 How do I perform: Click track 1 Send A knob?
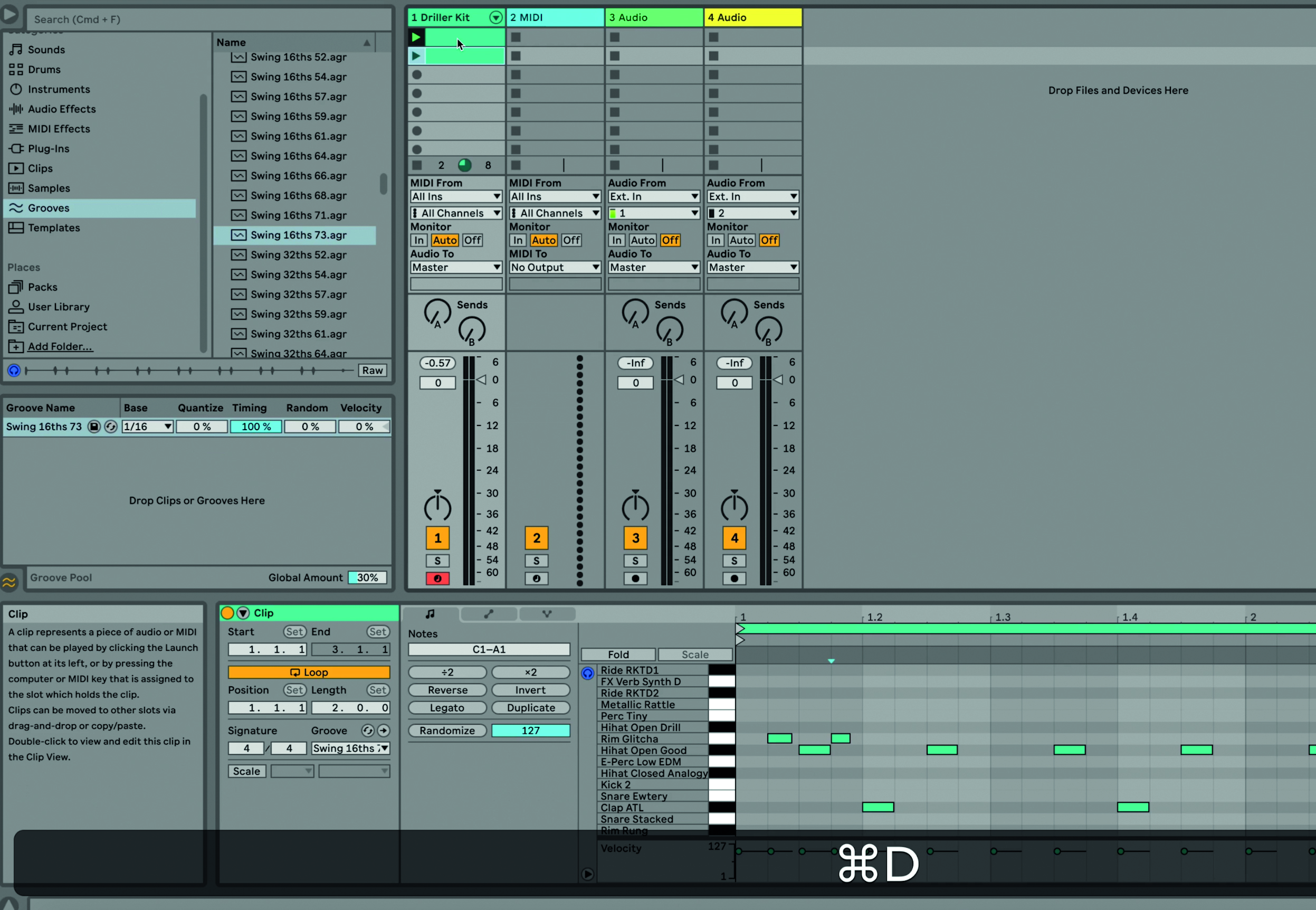pyautogui.click(x=438, y=313)
